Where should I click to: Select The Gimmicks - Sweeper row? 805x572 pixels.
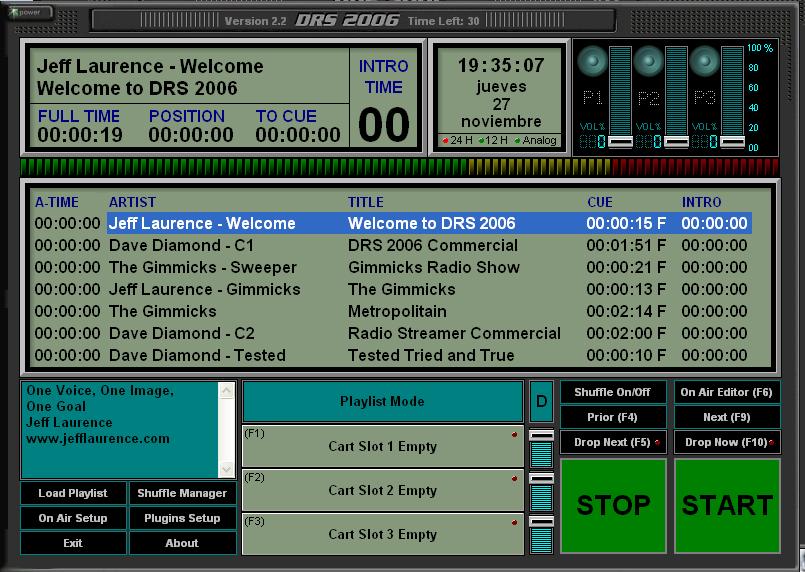pyautogui.click(x=393, y=268)
